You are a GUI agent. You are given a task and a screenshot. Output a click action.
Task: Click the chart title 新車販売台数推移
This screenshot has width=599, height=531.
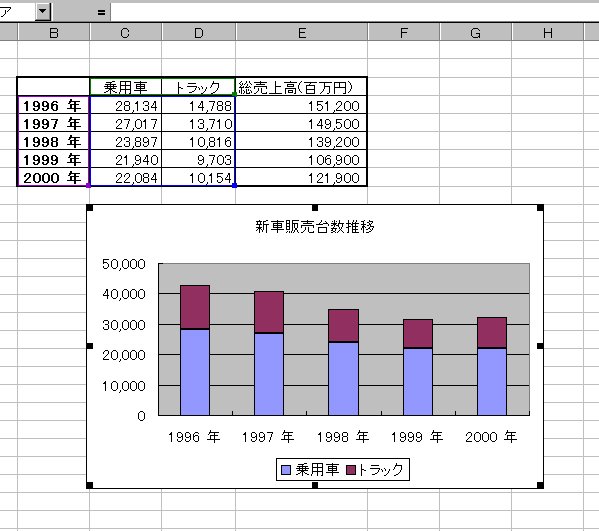[x=315, y=227]
